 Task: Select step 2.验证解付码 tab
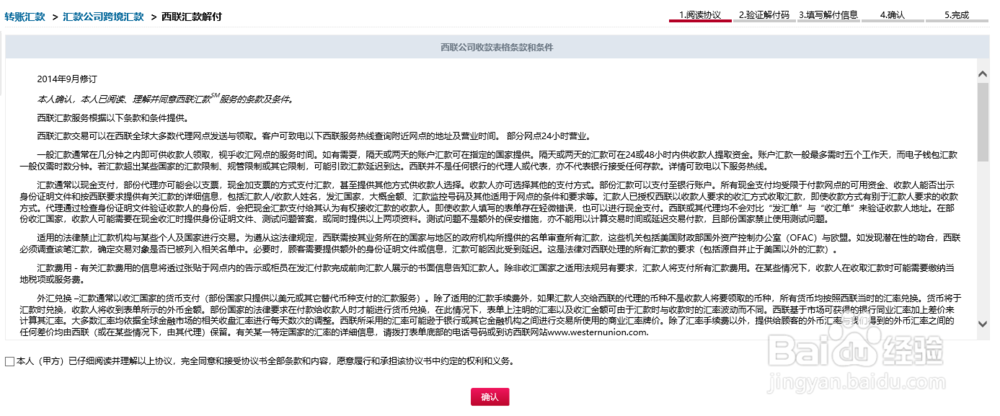pyautogui.click(x=763, y=15)
